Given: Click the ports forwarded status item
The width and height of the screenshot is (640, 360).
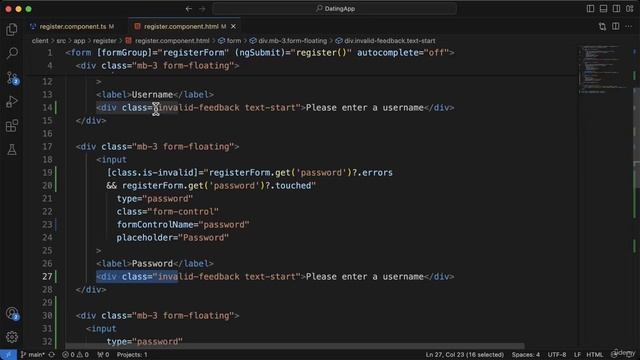Looking at the screenshot, I should [103, 355].
